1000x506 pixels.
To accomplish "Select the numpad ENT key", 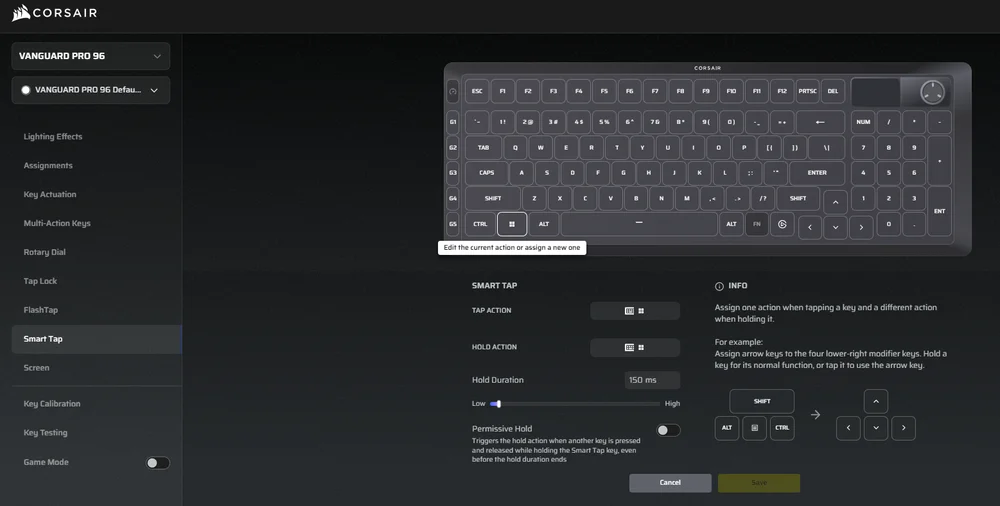I will [939, 211].
